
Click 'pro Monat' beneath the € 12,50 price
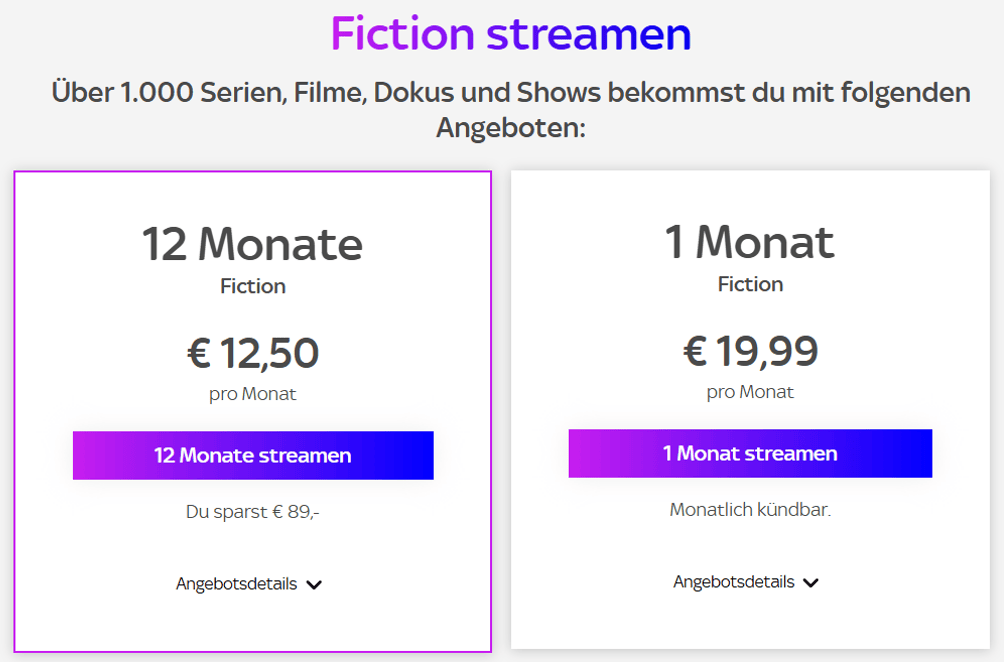[x=253, y=394]
